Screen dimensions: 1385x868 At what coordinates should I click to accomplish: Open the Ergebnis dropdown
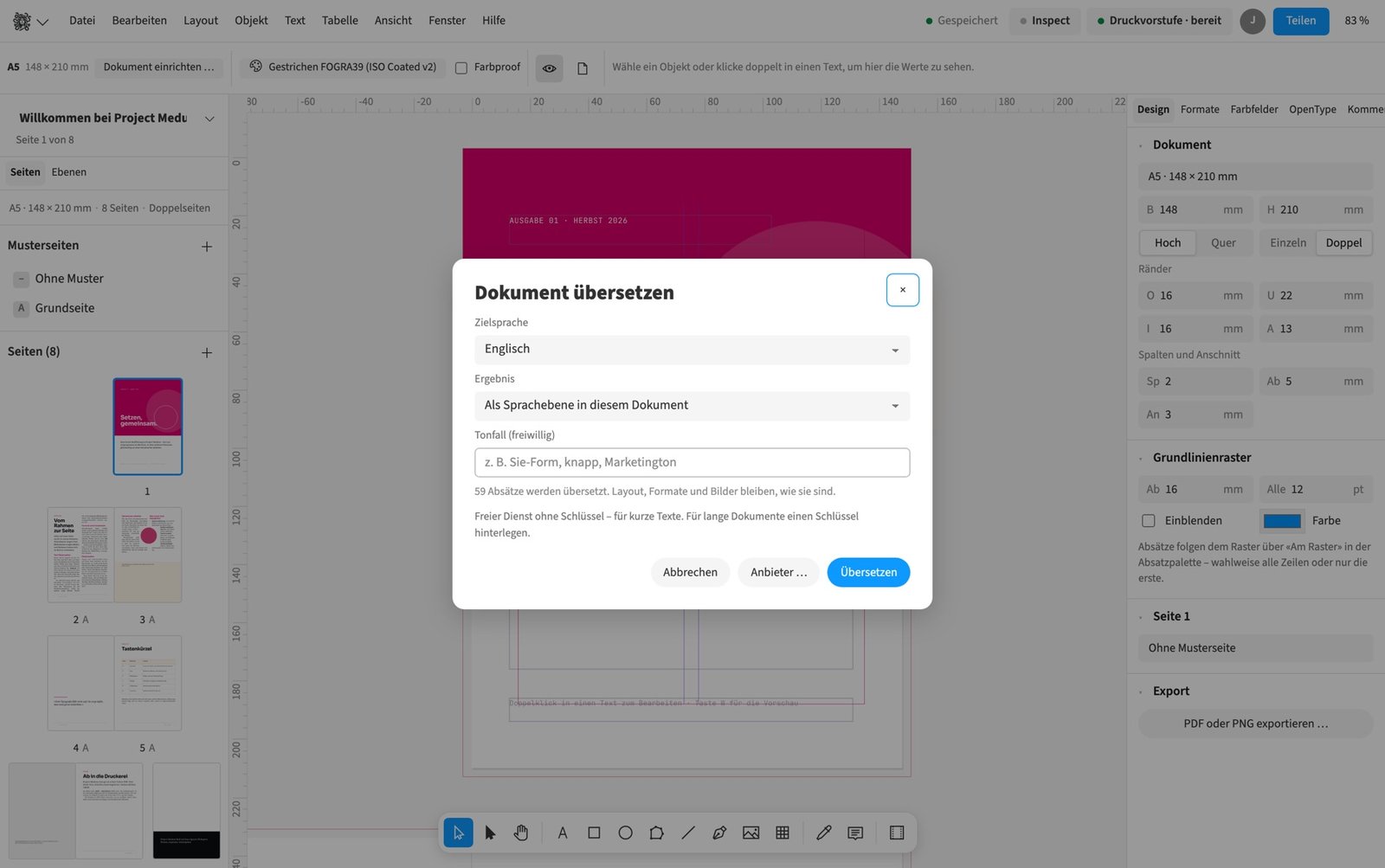coord(692,406)
